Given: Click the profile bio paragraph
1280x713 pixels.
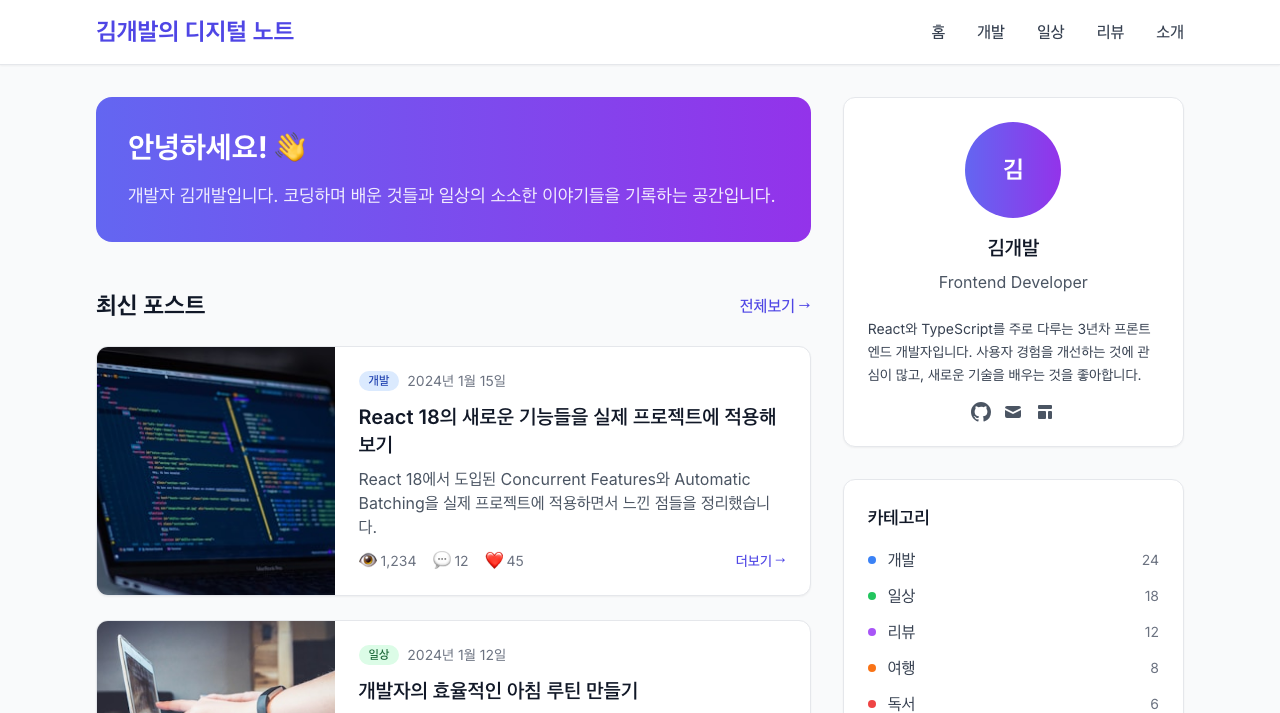Looking at the screenshot, I should 1010,352.
